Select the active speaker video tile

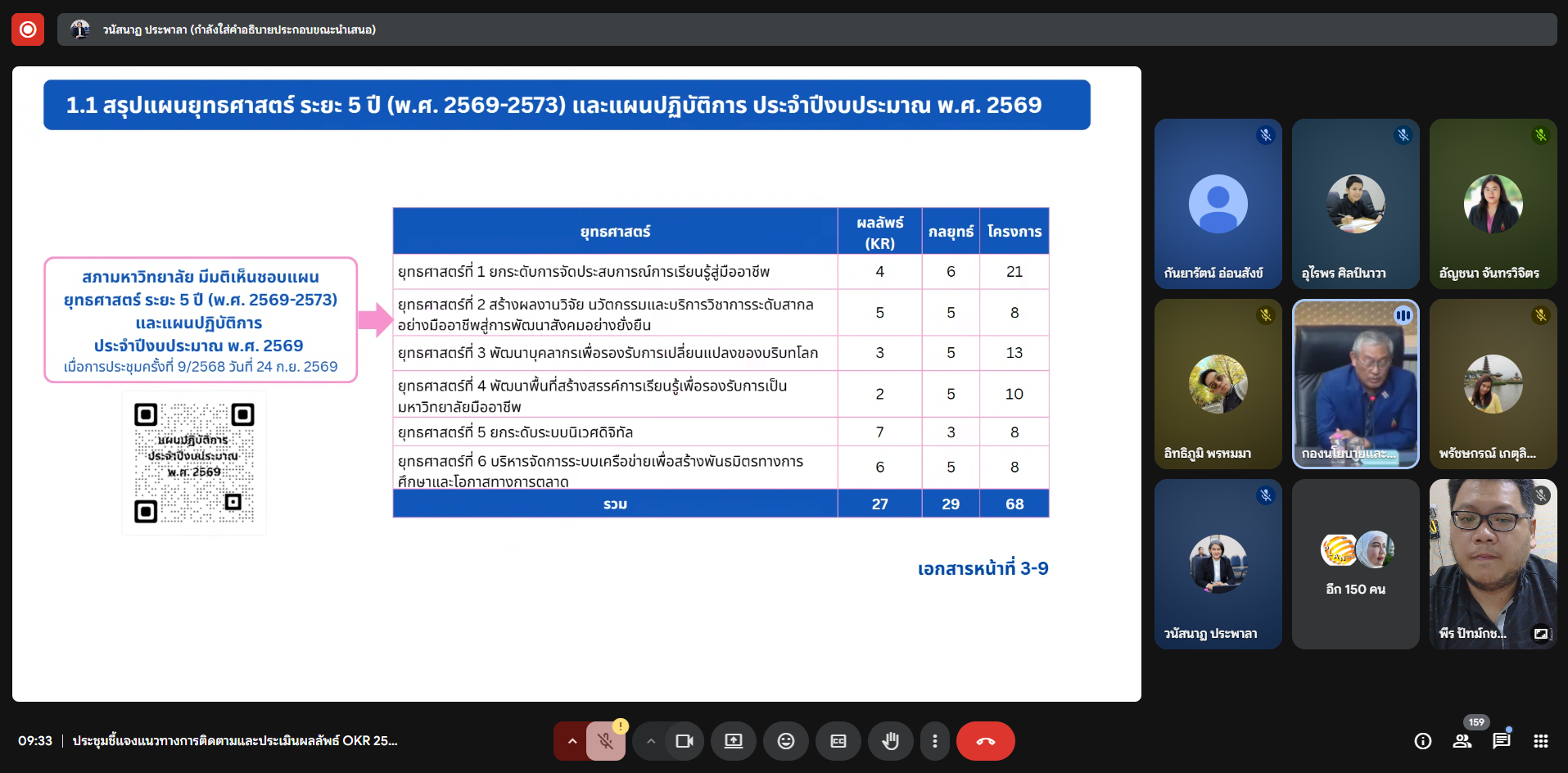coord(1355,384)
